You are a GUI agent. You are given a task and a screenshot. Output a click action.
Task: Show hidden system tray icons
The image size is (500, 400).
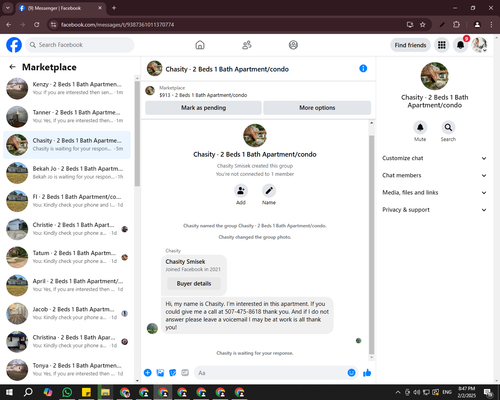(398, 392)
